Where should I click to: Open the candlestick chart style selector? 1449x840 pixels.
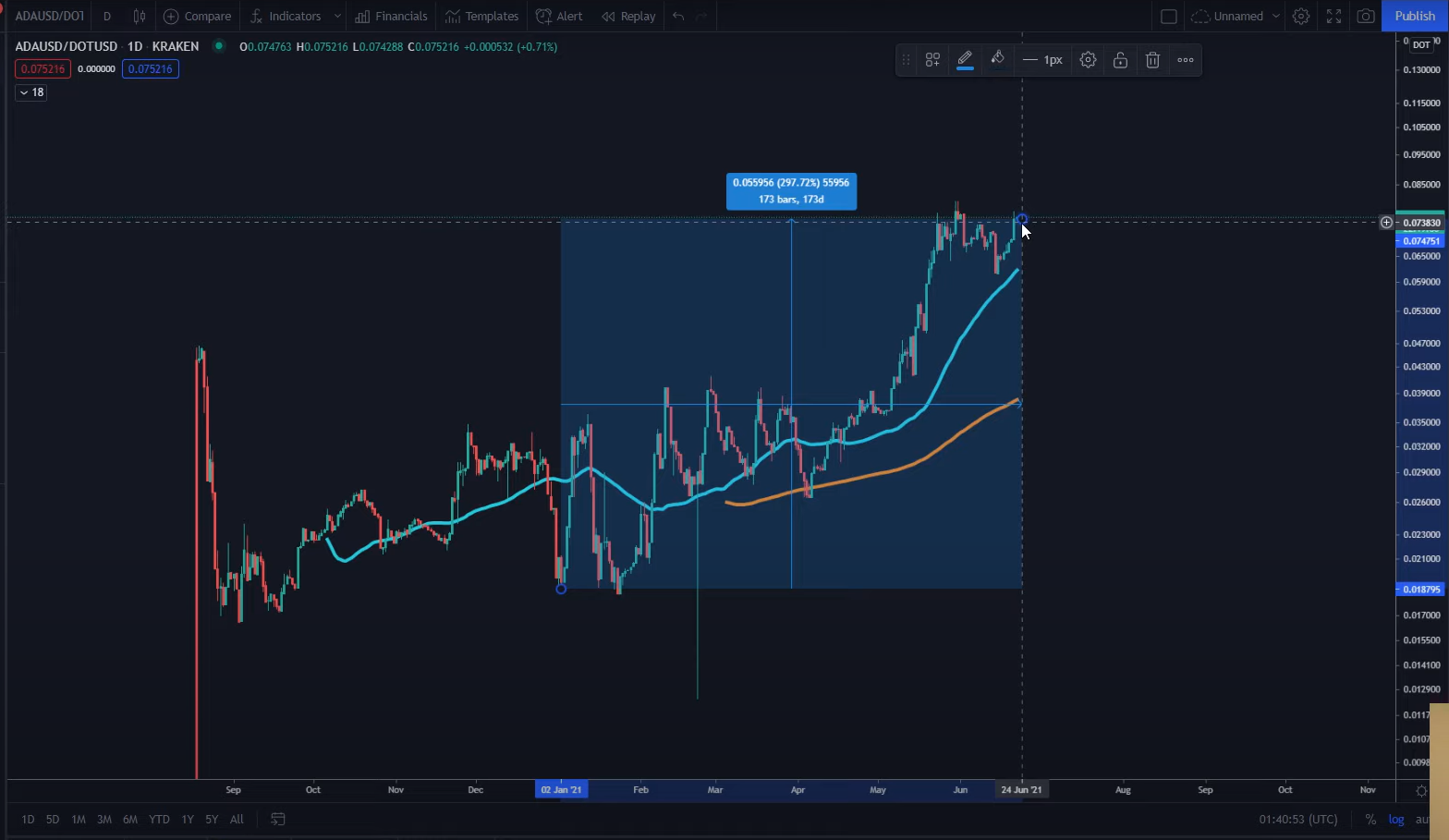pyautogui.click(x=140, y=16)
